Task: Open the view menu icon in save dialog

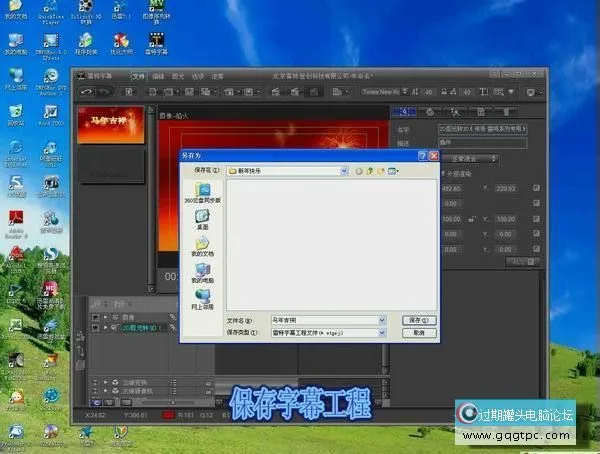Action: click(393, 171)
